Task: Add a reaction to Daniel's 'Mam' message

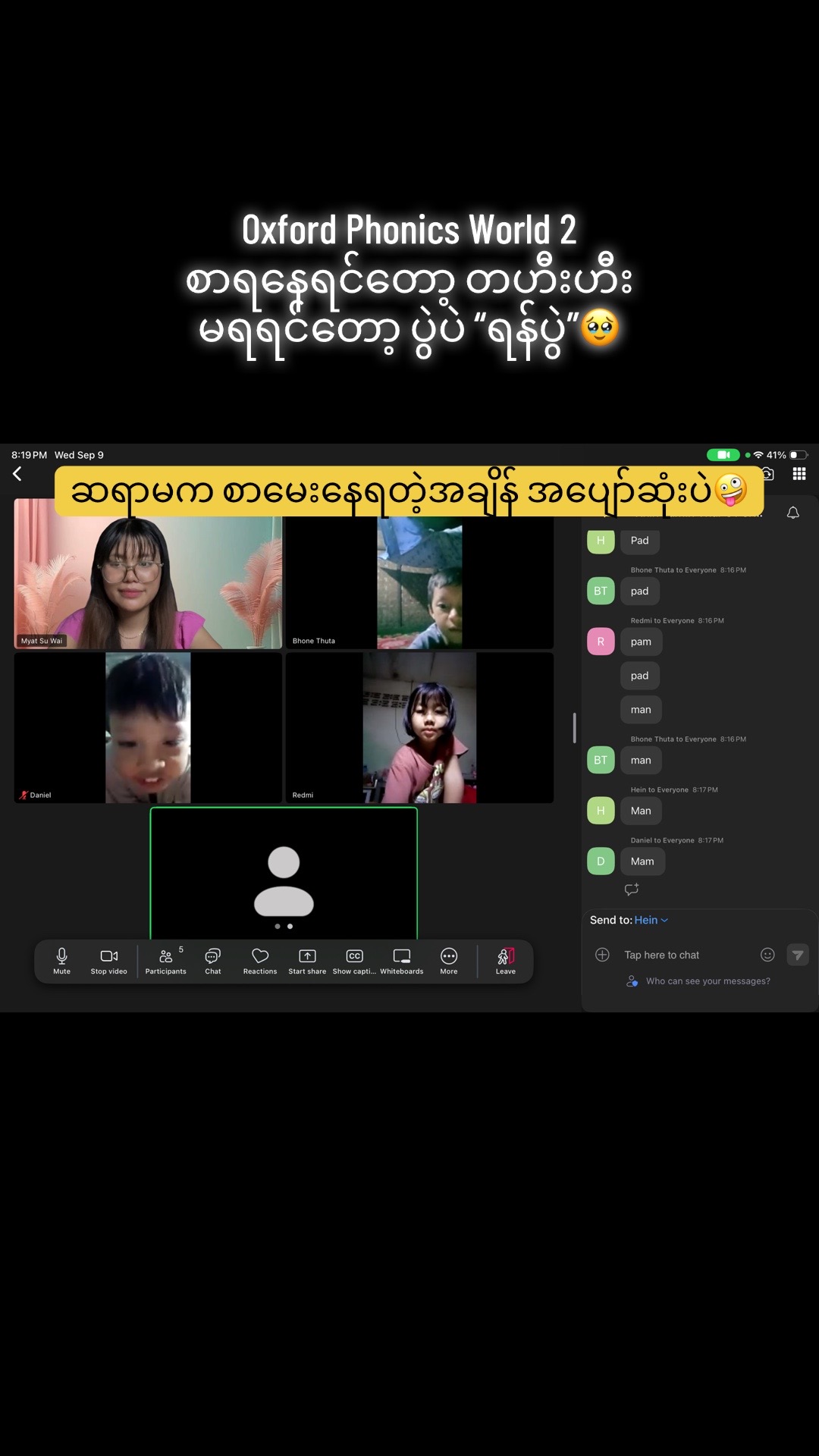Action: [x=632, y=890]
